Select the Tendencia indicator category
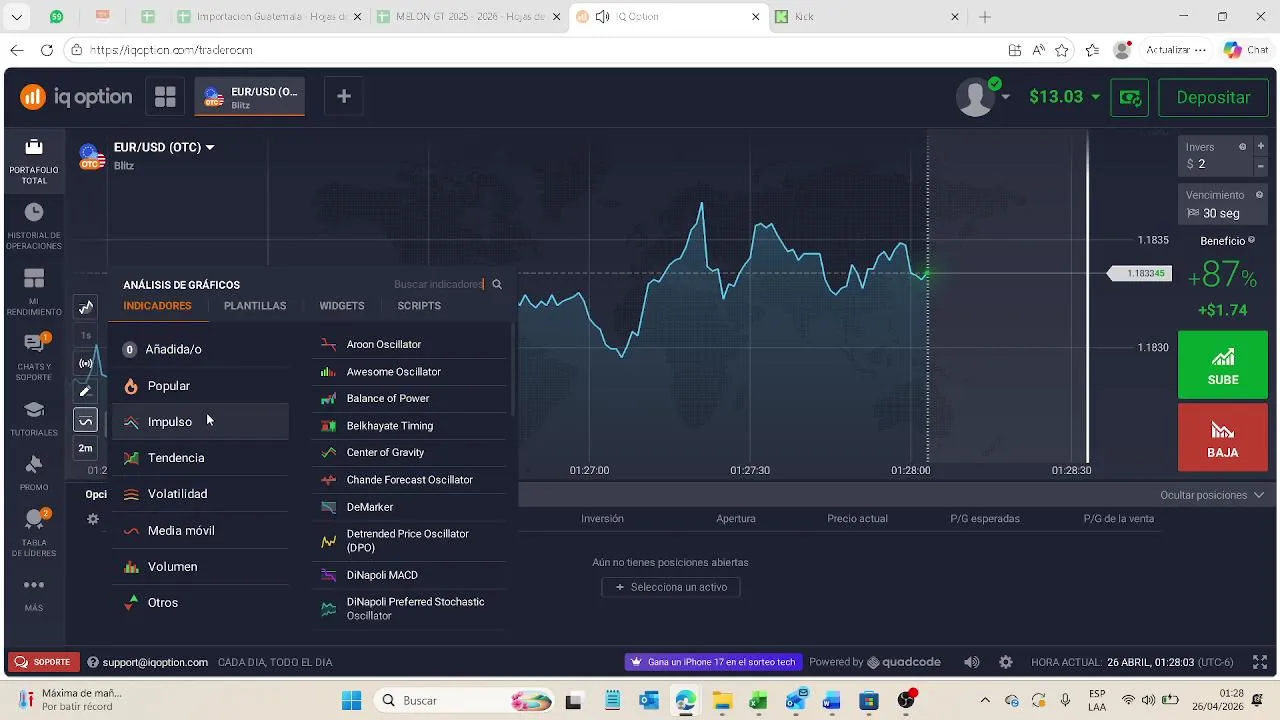 point(200,458)
